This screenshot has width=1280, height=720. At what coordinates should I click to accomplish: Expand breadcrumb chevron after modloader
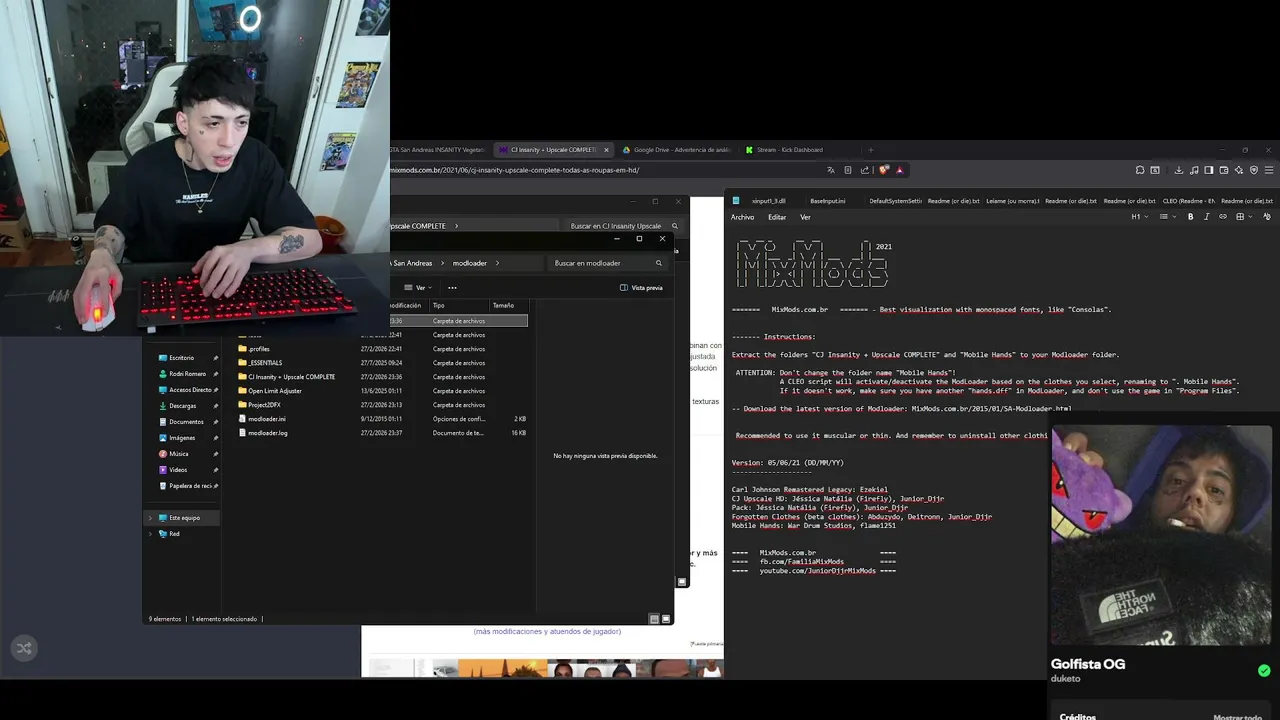[x=497, y=263]
